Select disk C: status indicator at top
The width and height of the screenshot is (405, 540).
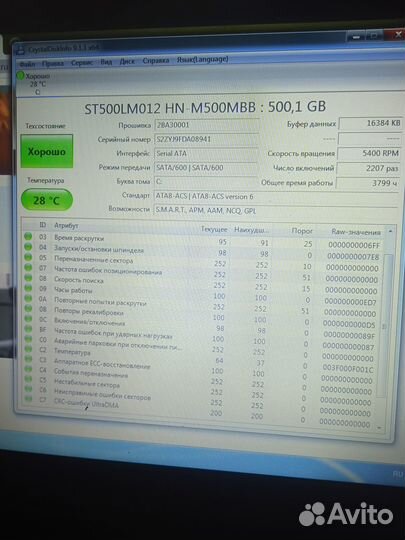point(34,83)
